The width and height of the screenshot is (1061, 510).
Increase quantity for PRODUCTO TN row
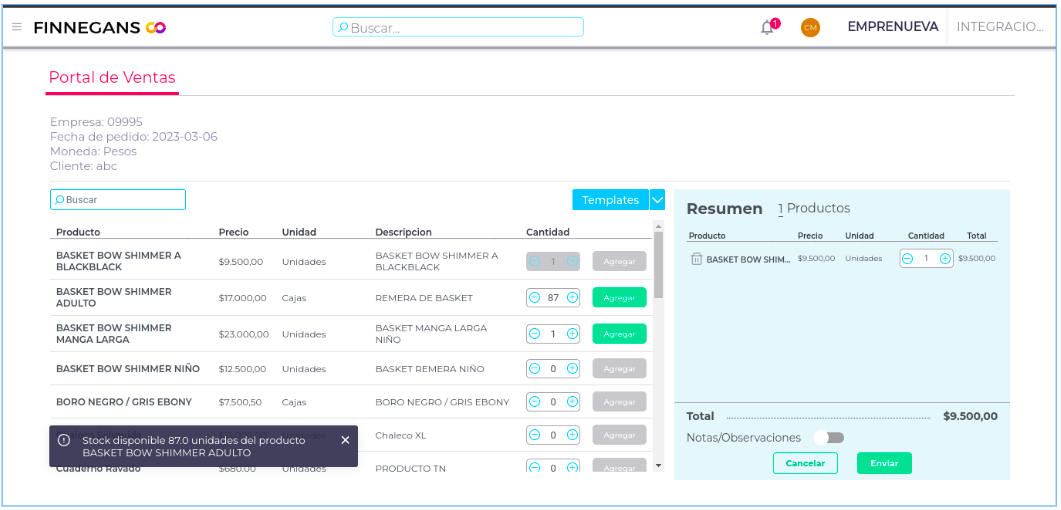(x=572, y=468)
